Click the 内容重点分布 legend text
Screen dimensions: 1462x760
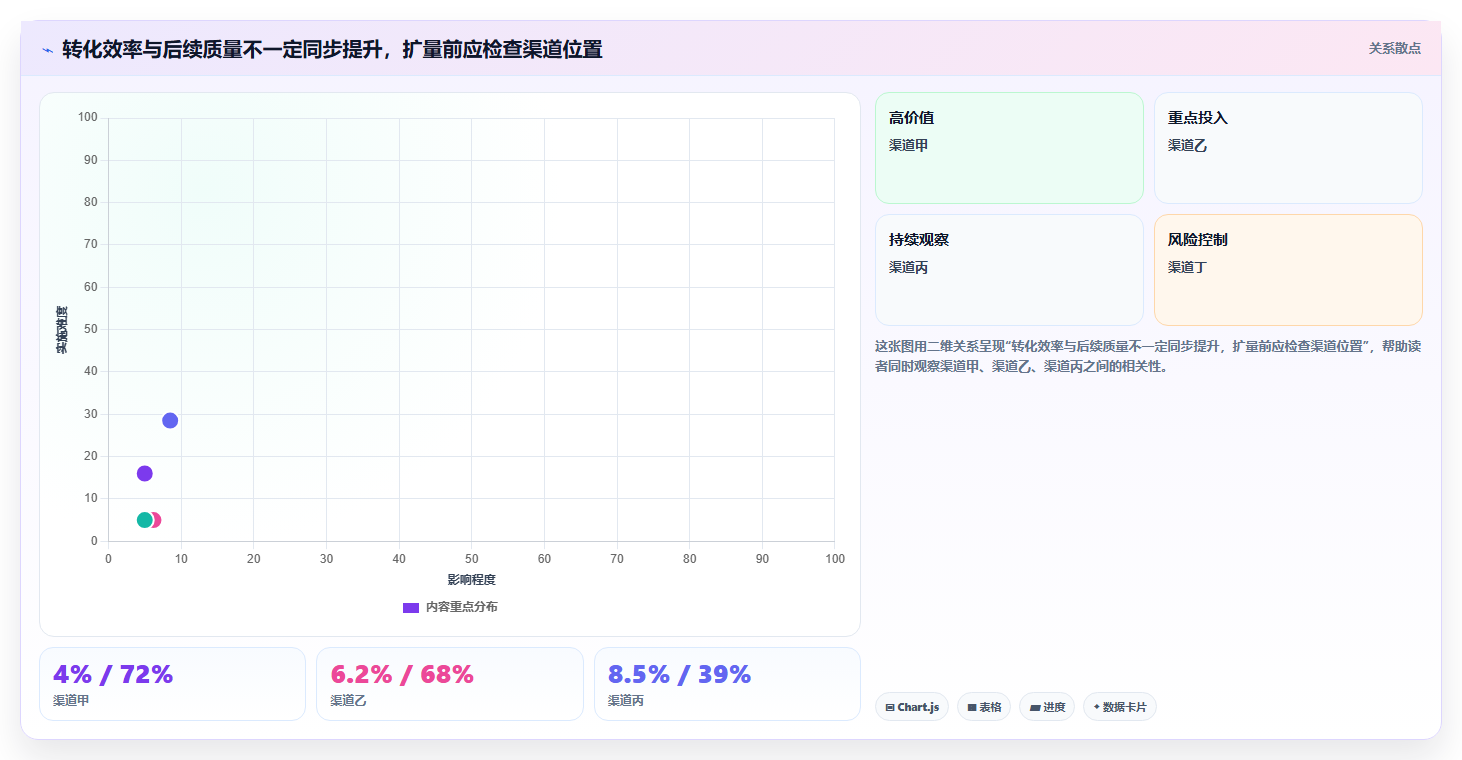[461, 607]
